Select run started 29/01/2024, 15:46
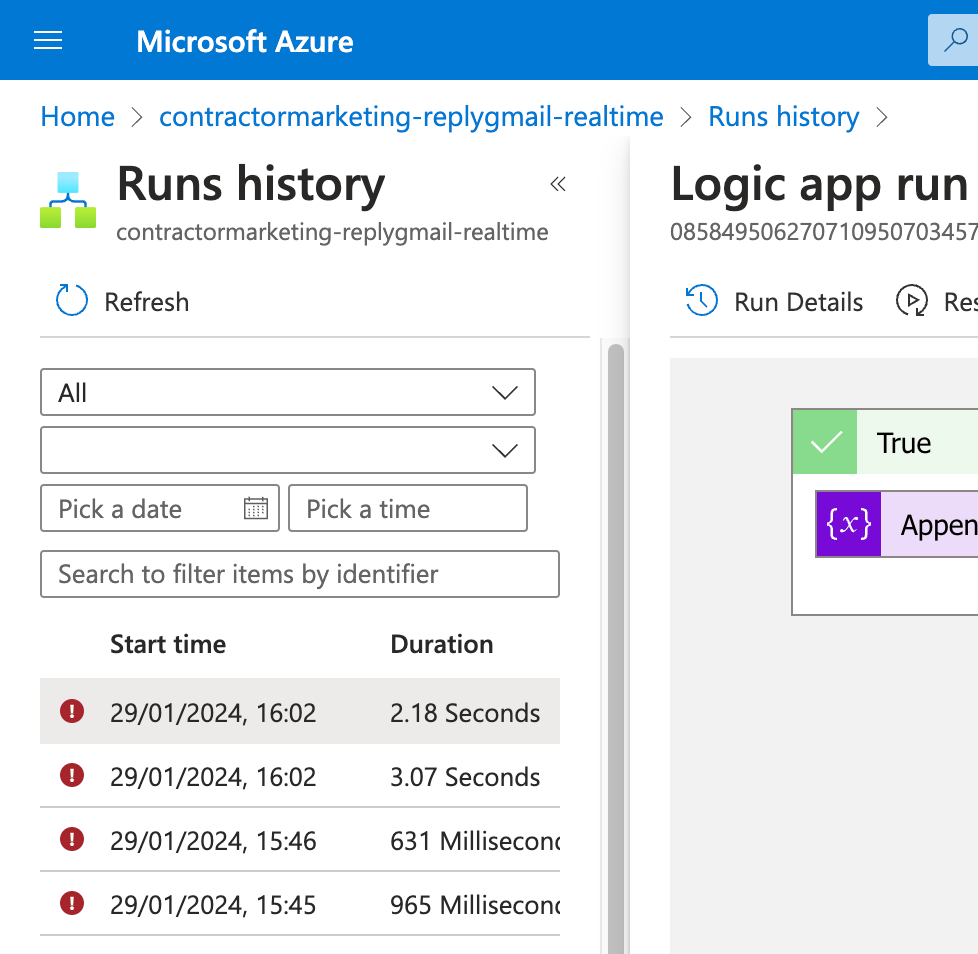978x954 pixels. click(299, 839)
